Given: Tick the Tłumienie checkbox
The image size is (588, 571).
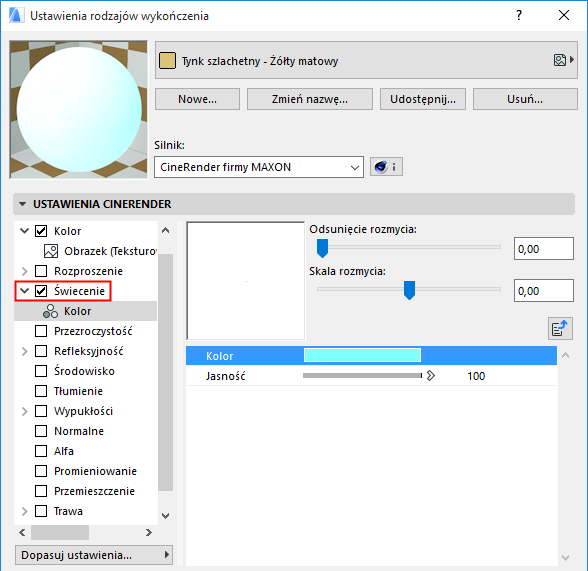Looking at the screenshot, I should (x=41, y=391).
